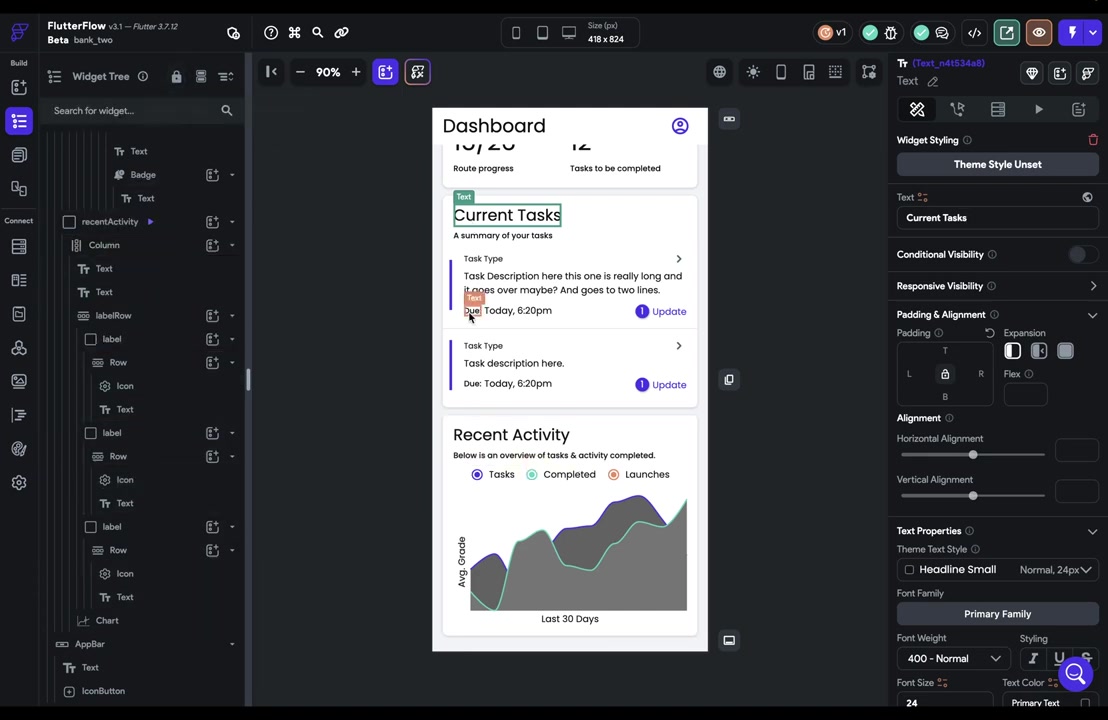Switch to the animations play tab
Screen dimensions: 1108x720
click(1039, 110)
